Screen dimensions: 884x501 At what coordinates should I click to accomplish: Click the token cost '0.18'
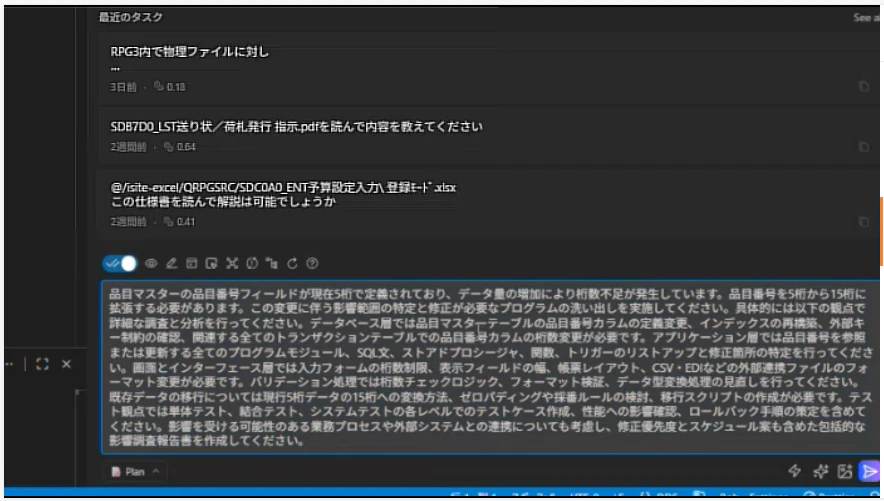pos(176,87)
